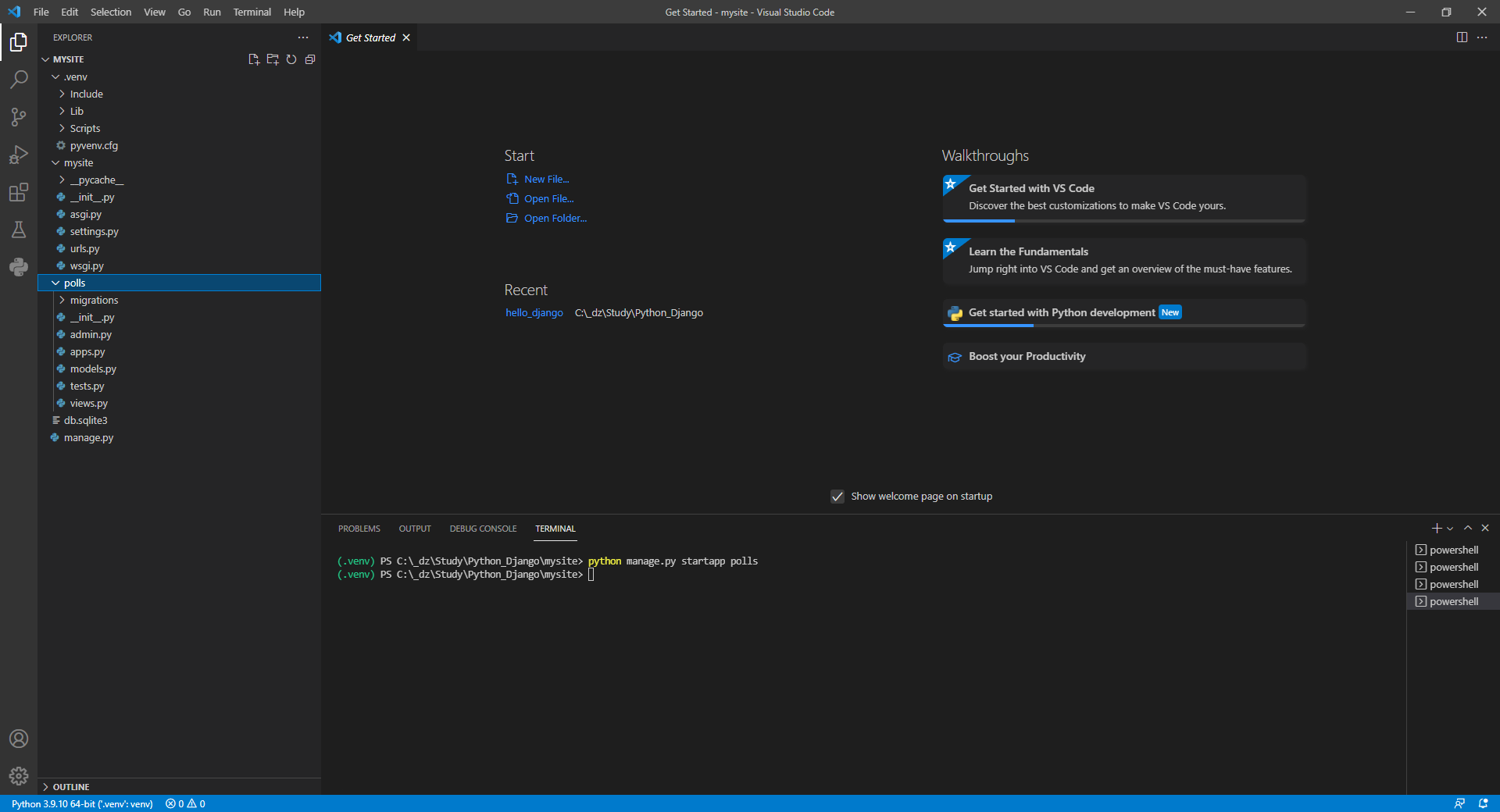1500x812 pixels.
Task: Open the Testing flask view
Action: click(x=19, y=230)
